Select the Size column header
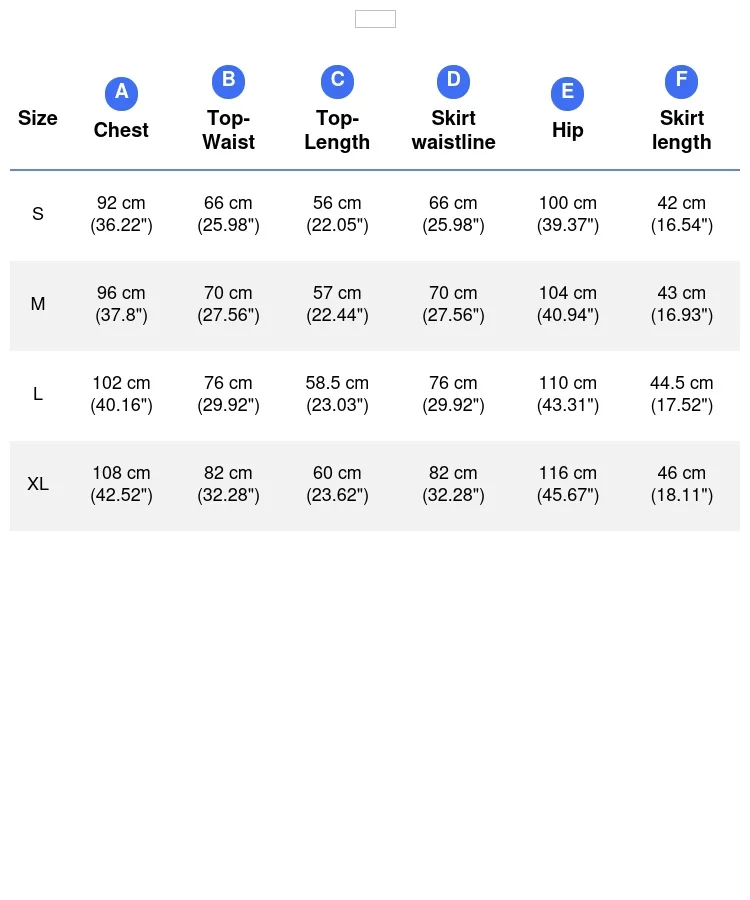The image size is (750, 900). (x=38, y=118)
